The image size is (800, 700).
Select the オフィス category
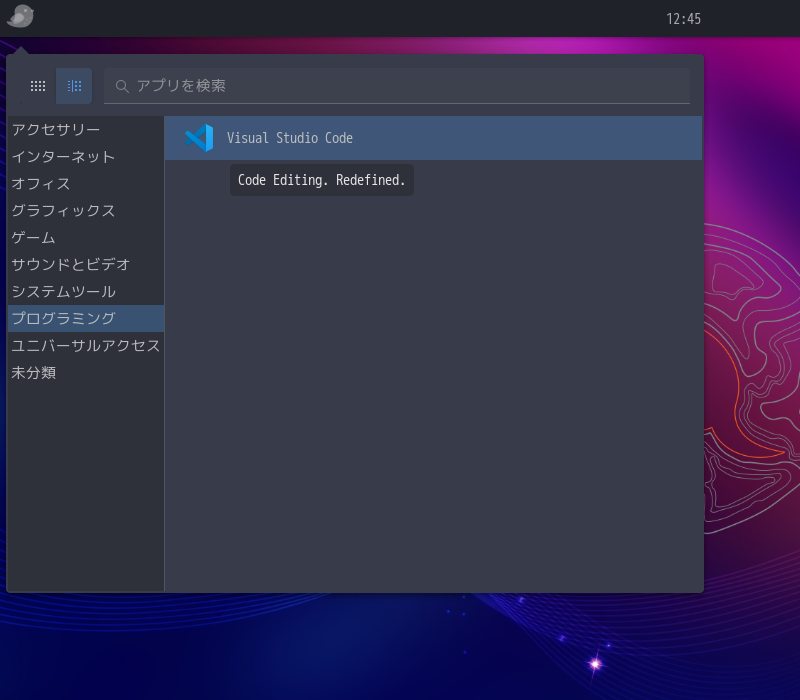86,184
